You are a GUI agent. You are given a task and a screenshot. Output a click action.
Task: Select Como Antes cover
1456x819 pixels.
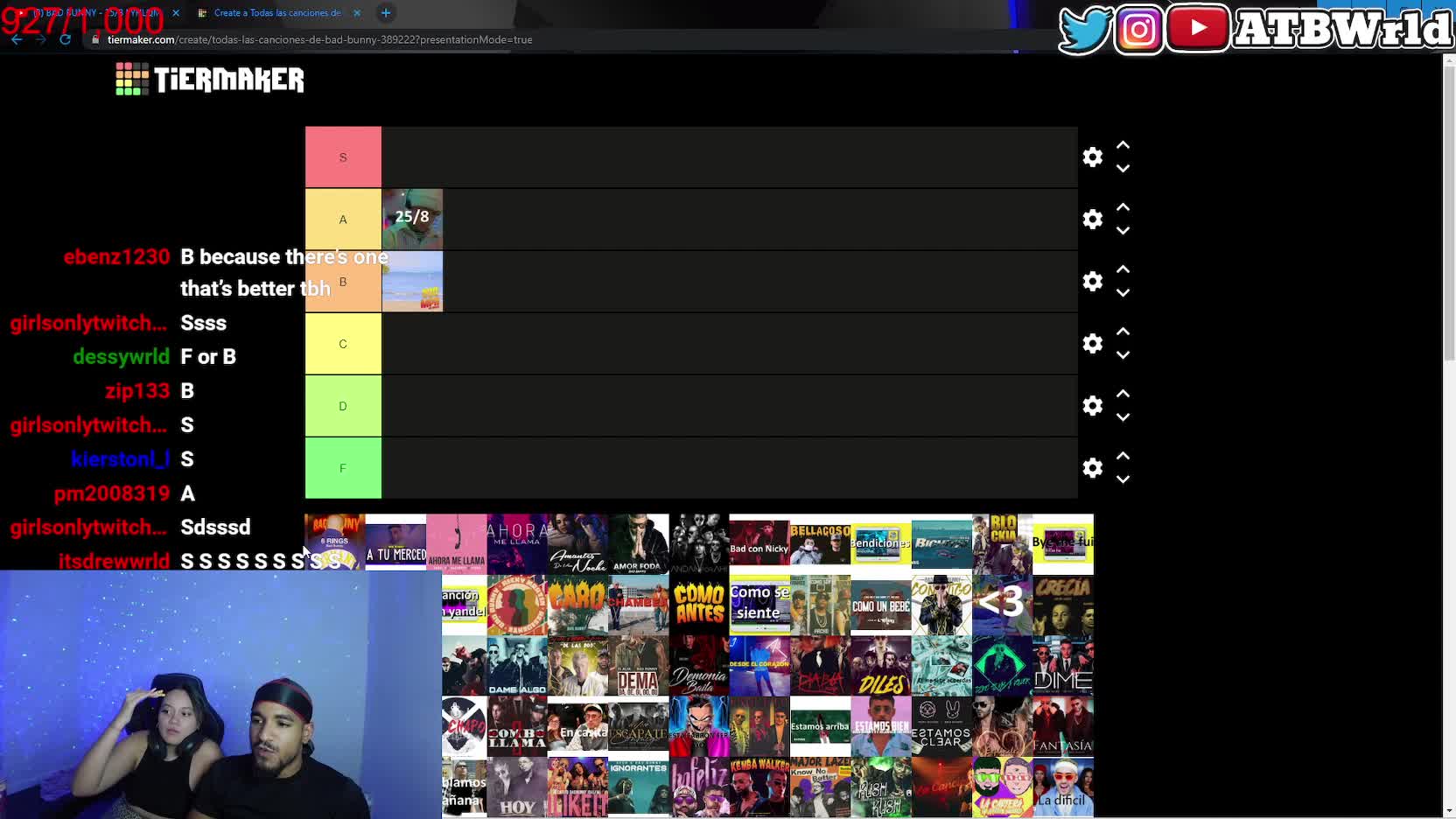[x=699, y=605]
